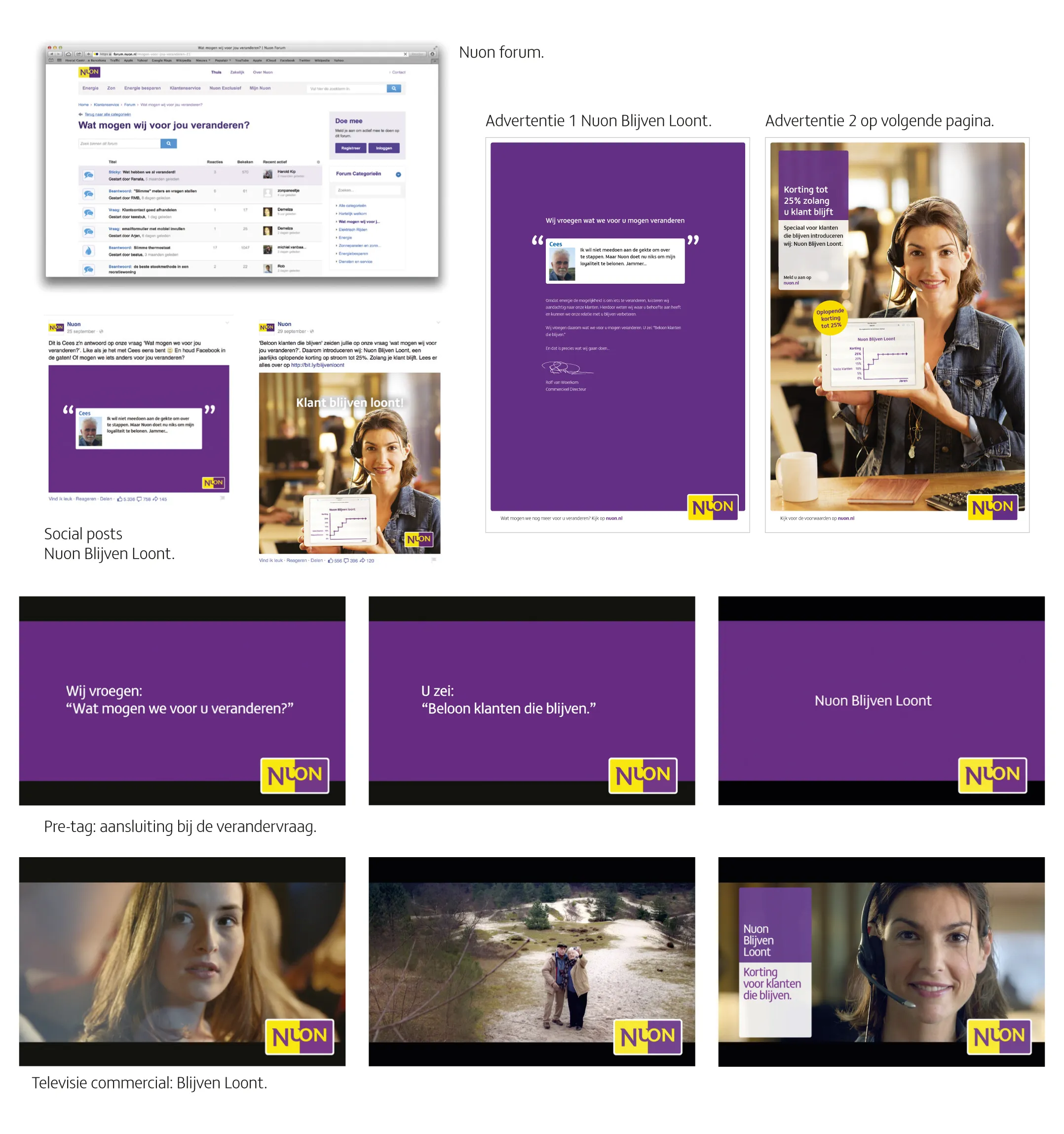Viewport: 1064px width, 1134px height.
Task: Follow Terug naar alle categorieën link
Action: click(108, 114)
